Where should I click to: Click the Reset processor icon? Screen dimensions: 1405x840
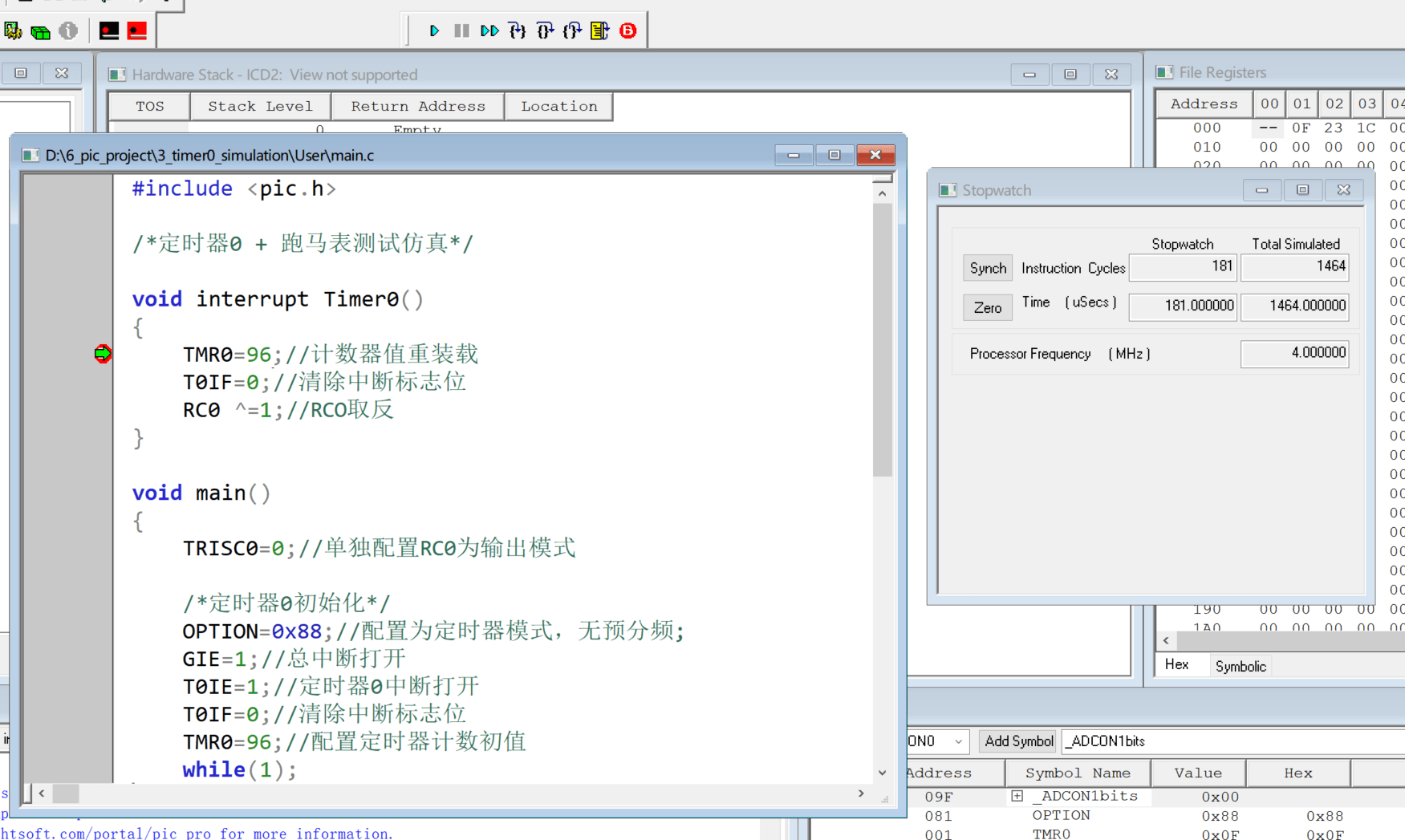[x=599, y=30]
